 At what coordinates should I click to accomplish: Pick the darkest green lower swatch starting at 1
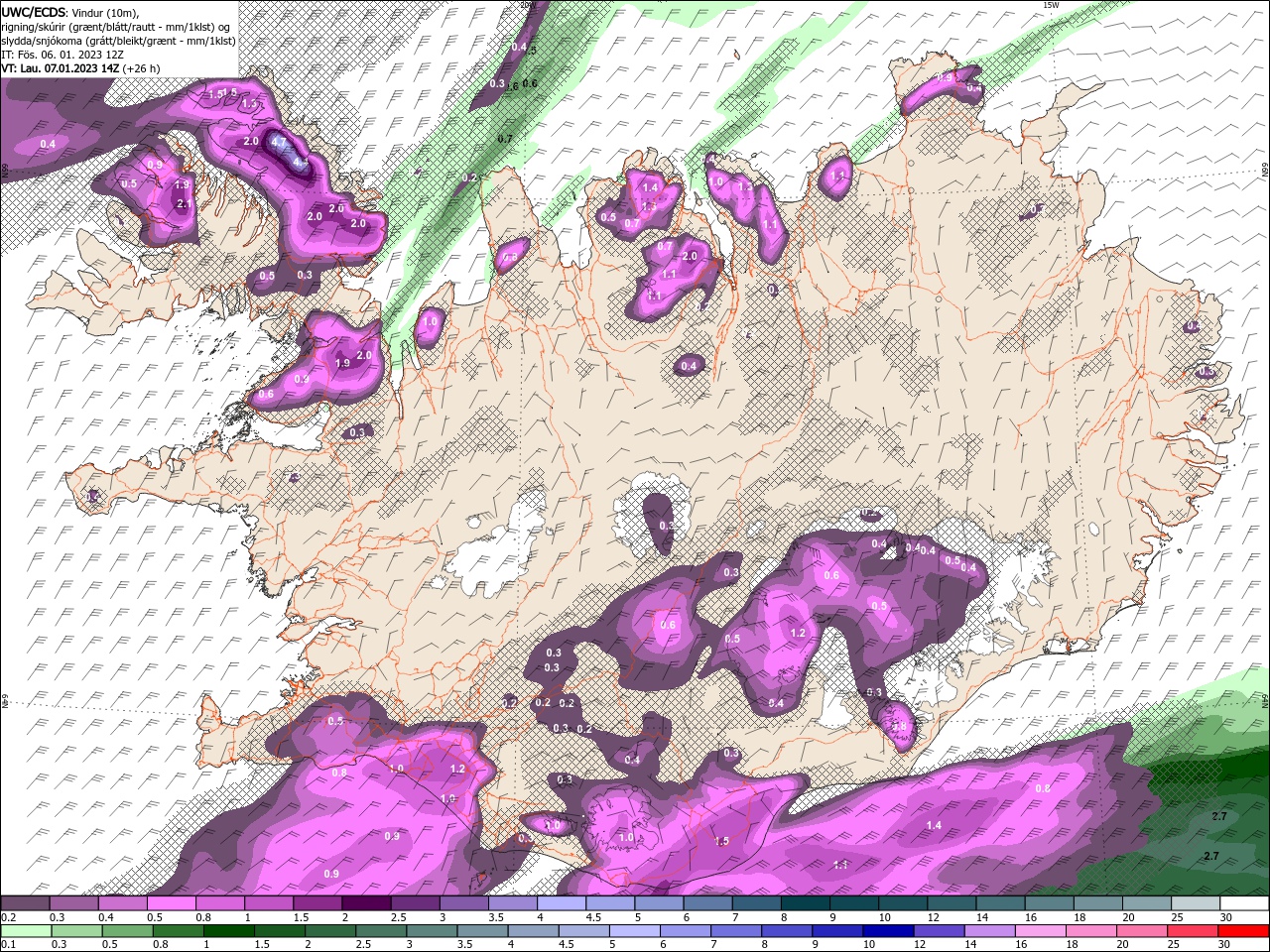point(228,931)
